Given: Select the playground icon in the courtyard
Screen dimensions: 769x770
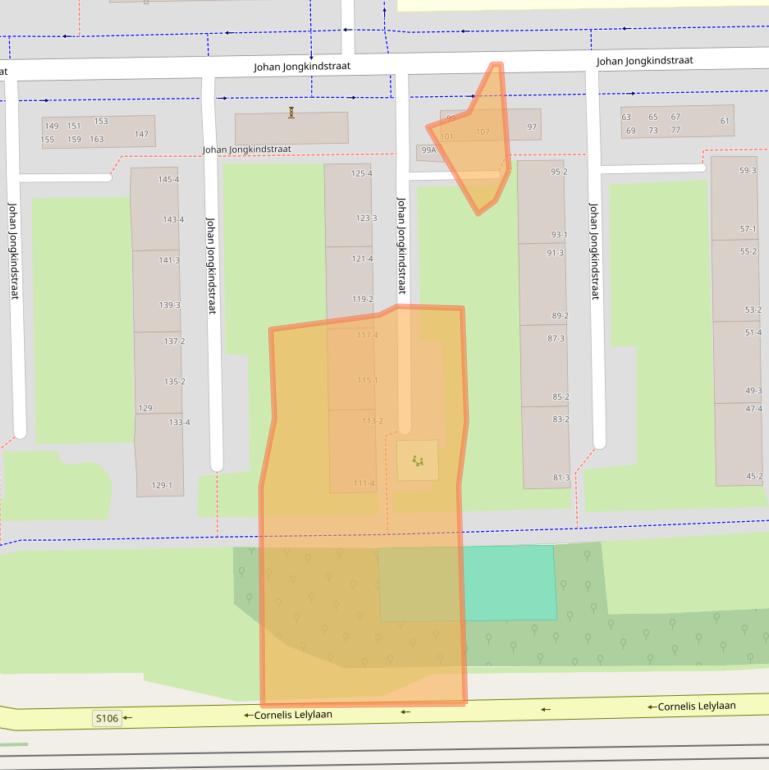Looking at the screenshot, I should pyautogui.click(x=417, y=460).
